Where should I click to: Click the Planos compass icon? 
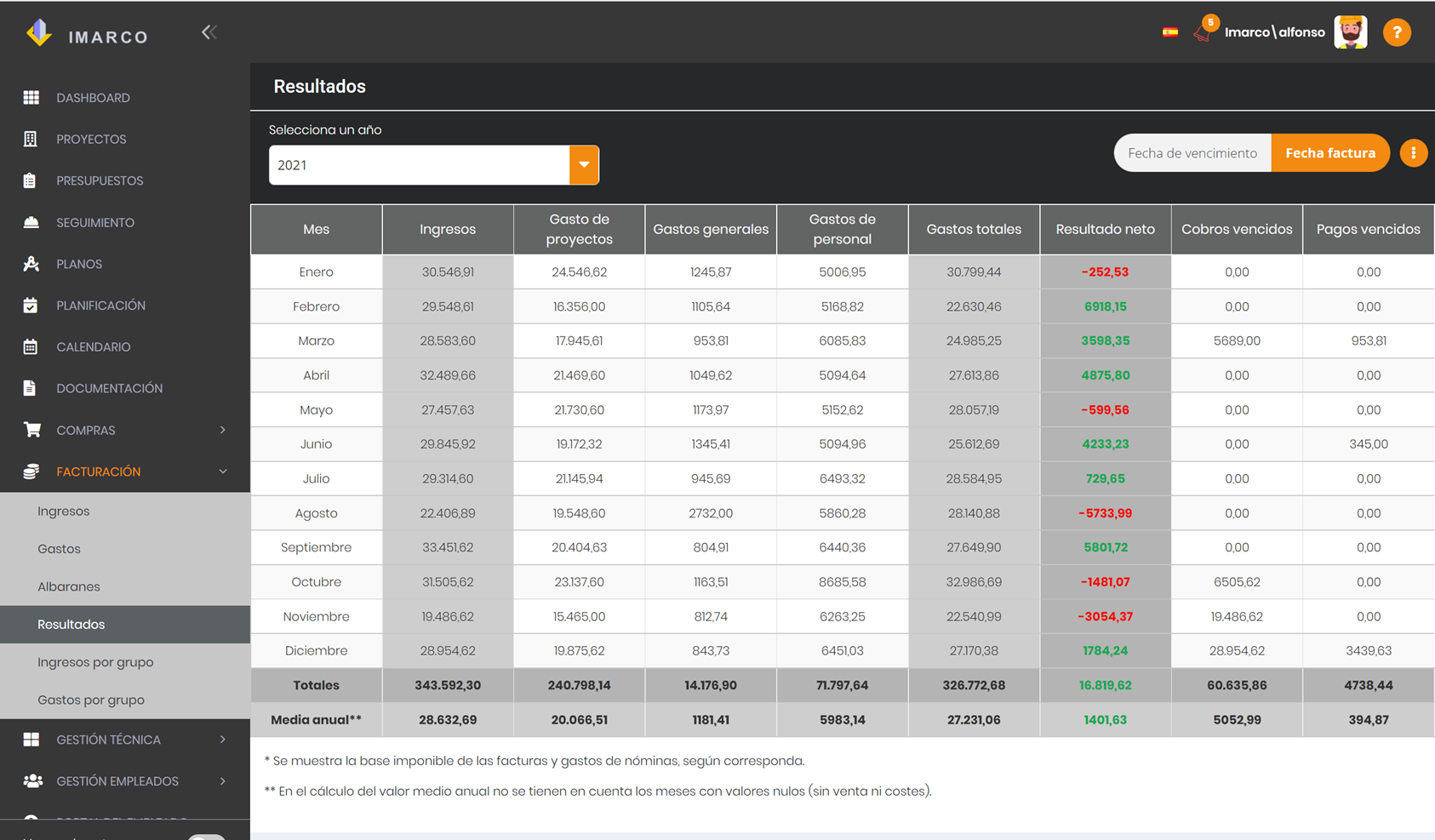pyautogui.click(x=31, y=264)
